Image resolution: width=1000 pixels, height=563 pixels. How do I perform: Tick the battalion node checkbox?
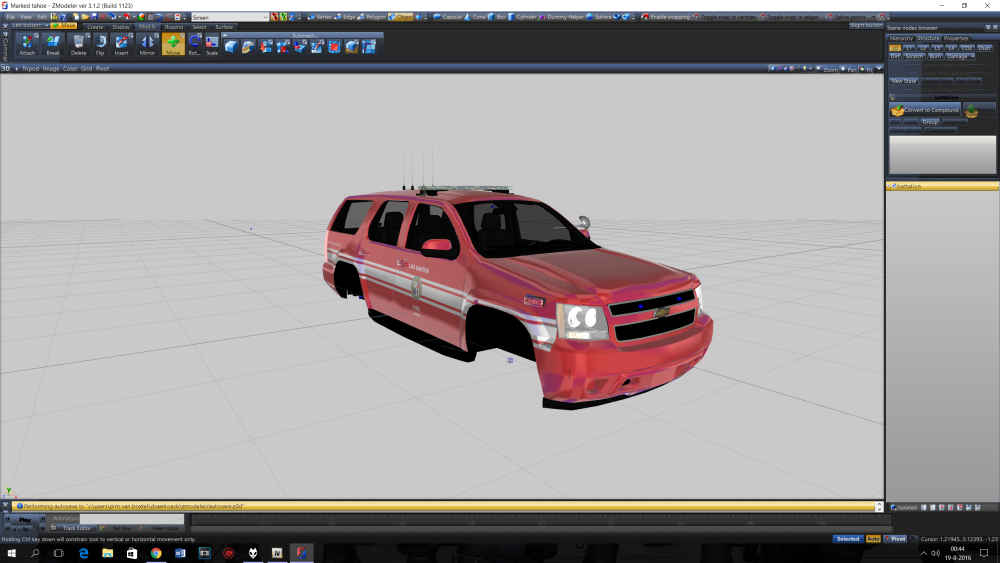click(892, 186)
